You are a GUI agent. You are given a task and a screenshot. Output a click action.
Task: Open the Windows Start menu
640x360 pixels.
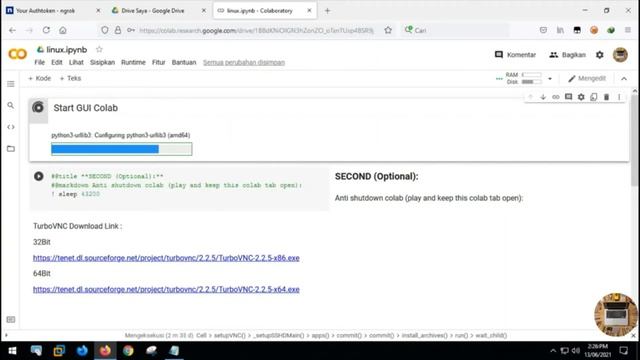[12, 351]
